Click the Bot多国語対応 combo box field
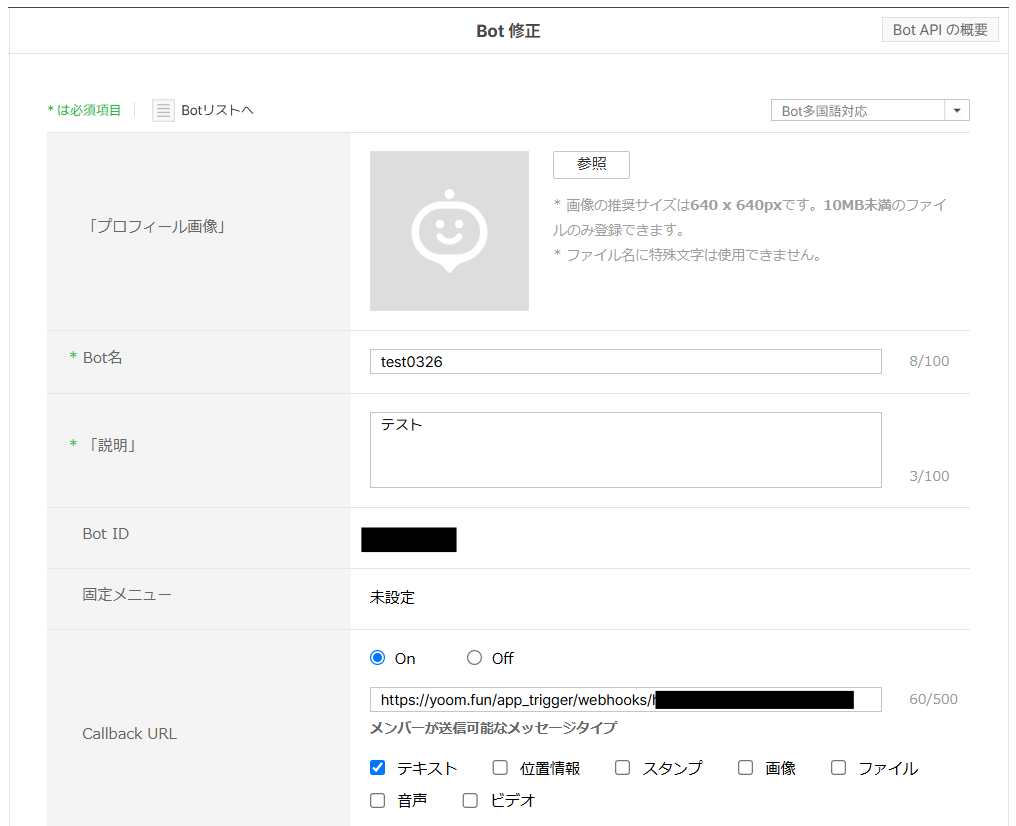 point(858,110)
